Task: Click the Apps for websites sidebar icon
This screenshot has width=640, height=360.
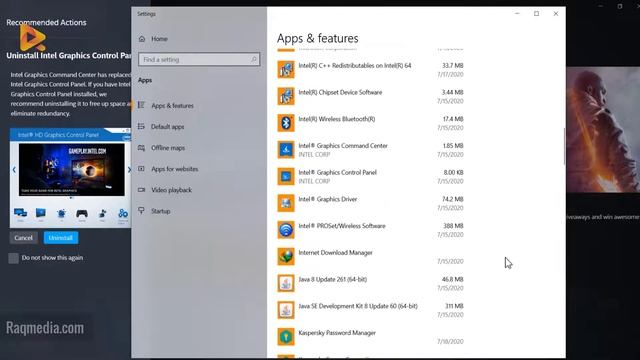Action: (x=141, y=169)
